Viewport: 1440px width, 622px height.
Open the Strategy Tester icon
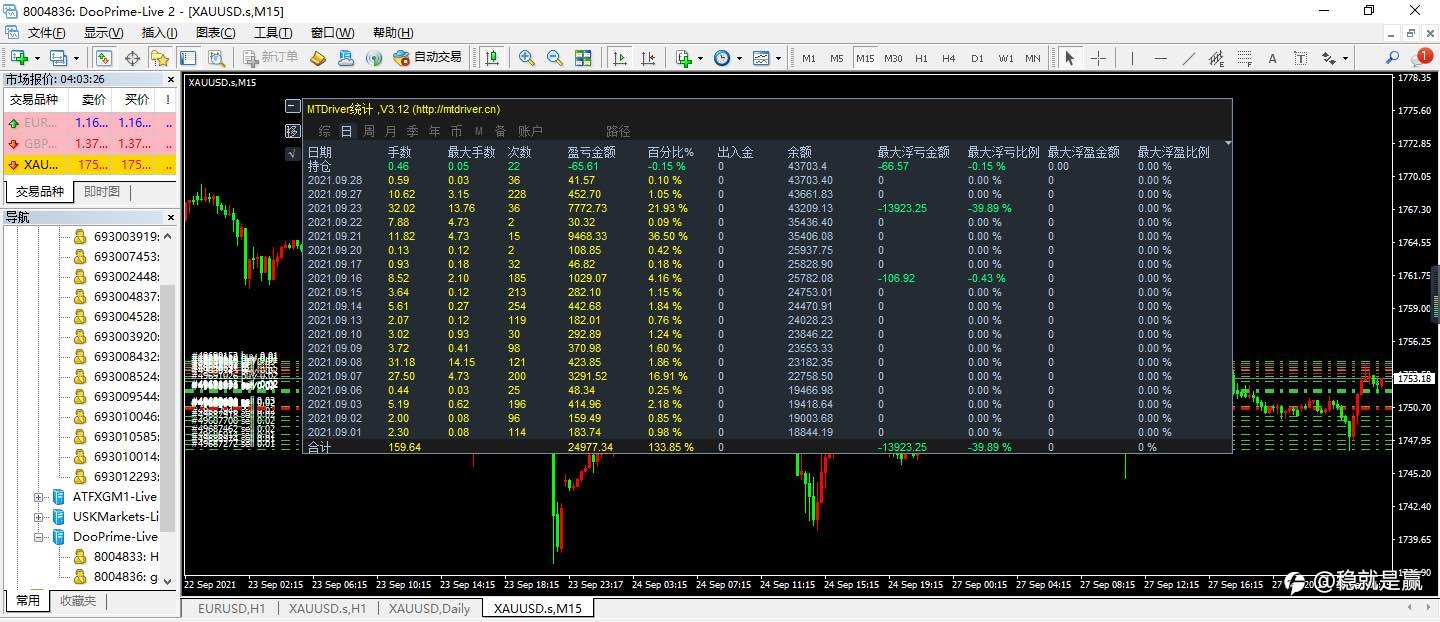[216, 58]
